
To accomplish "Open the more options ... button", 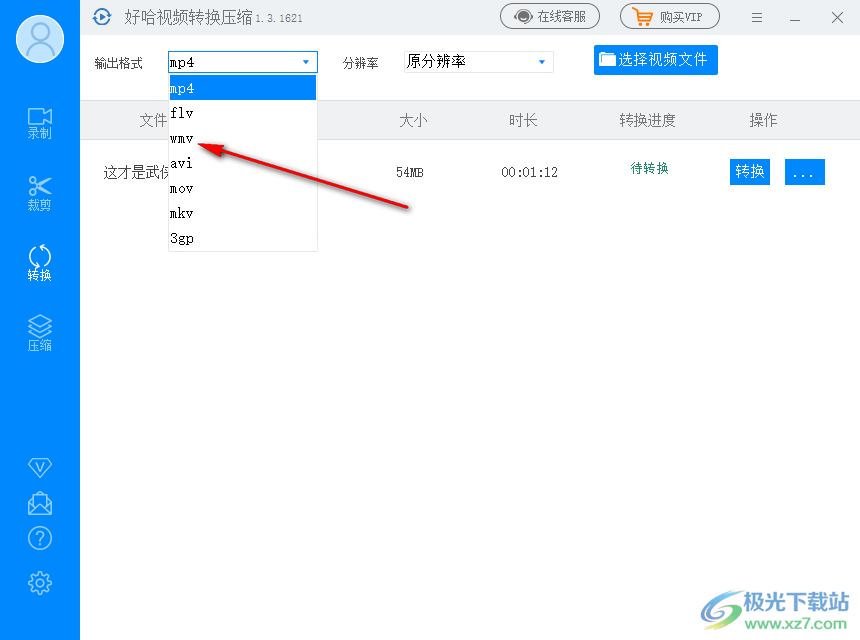I will 805,172.
